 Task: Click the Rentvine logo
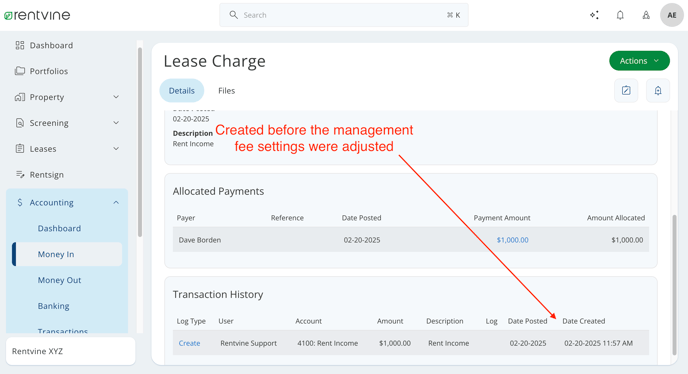[37, 15]
